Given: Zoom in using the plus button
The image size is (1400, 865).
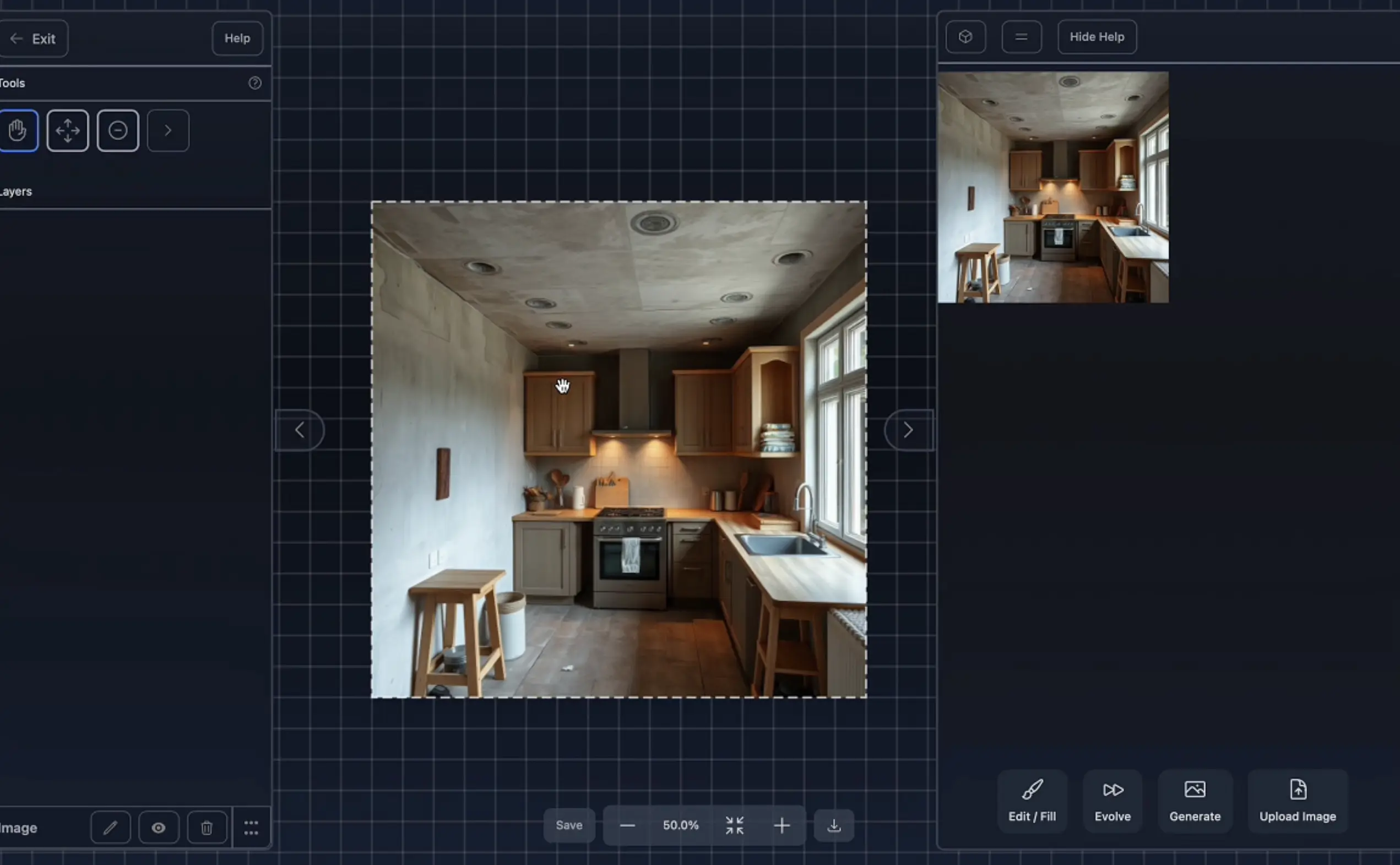Looking at the screenshot, I should tap(782, 825).
